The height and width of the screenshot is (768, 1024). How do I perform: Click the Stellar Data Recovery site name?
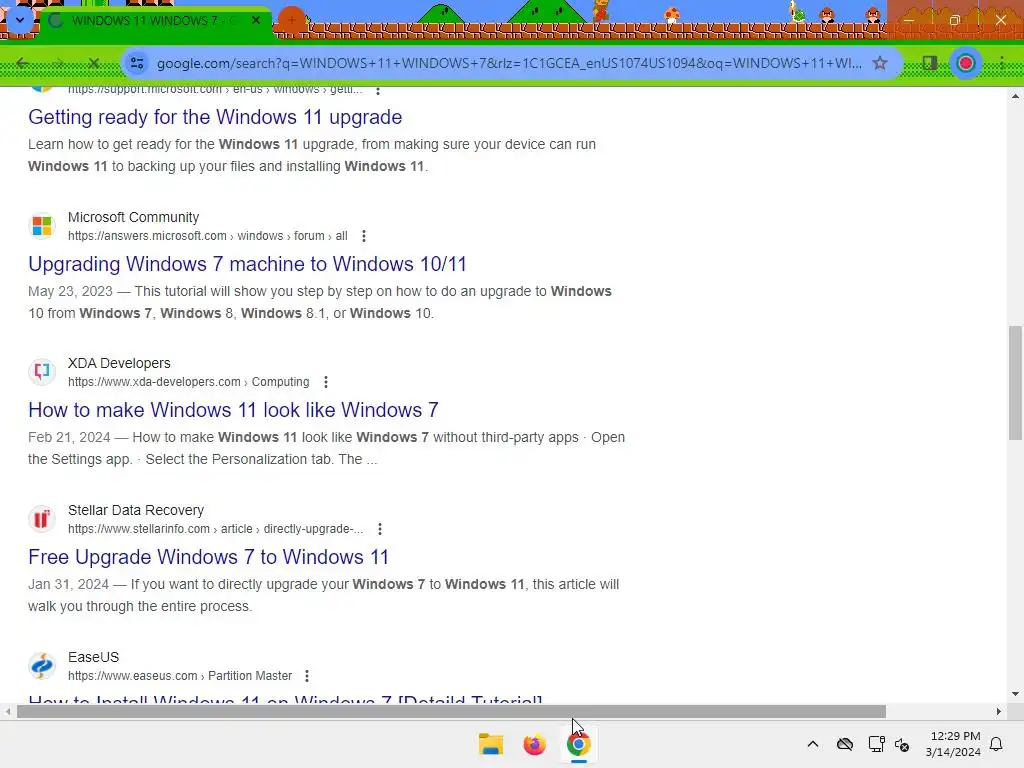(136, 510)
